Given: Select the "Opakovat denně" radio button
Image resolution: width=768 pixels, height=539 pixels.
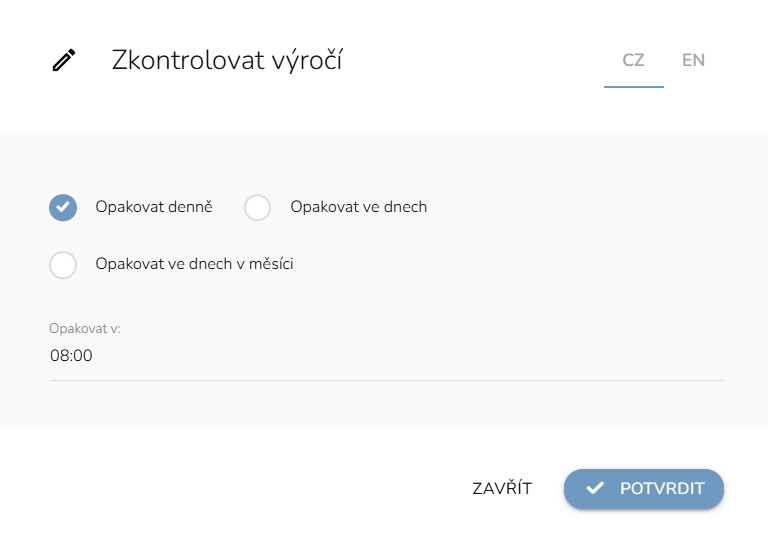Looking at the screenshot, I should click(63, 207).
